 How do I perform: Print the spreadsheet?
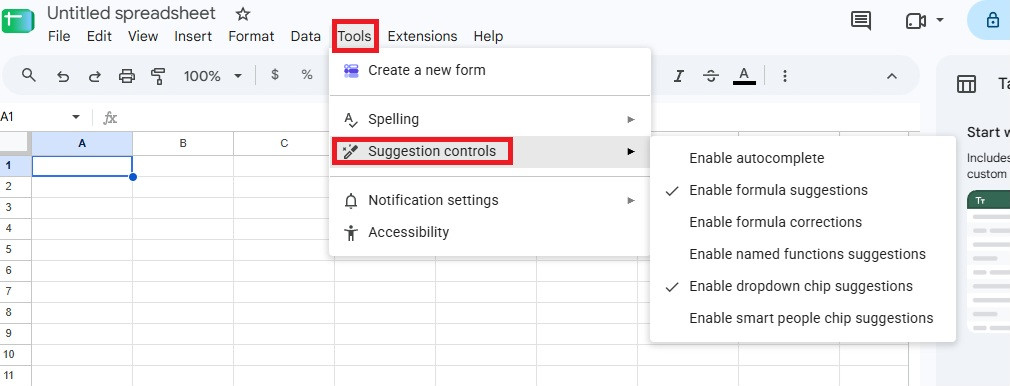pyautogui.click(x=127, y=77)
